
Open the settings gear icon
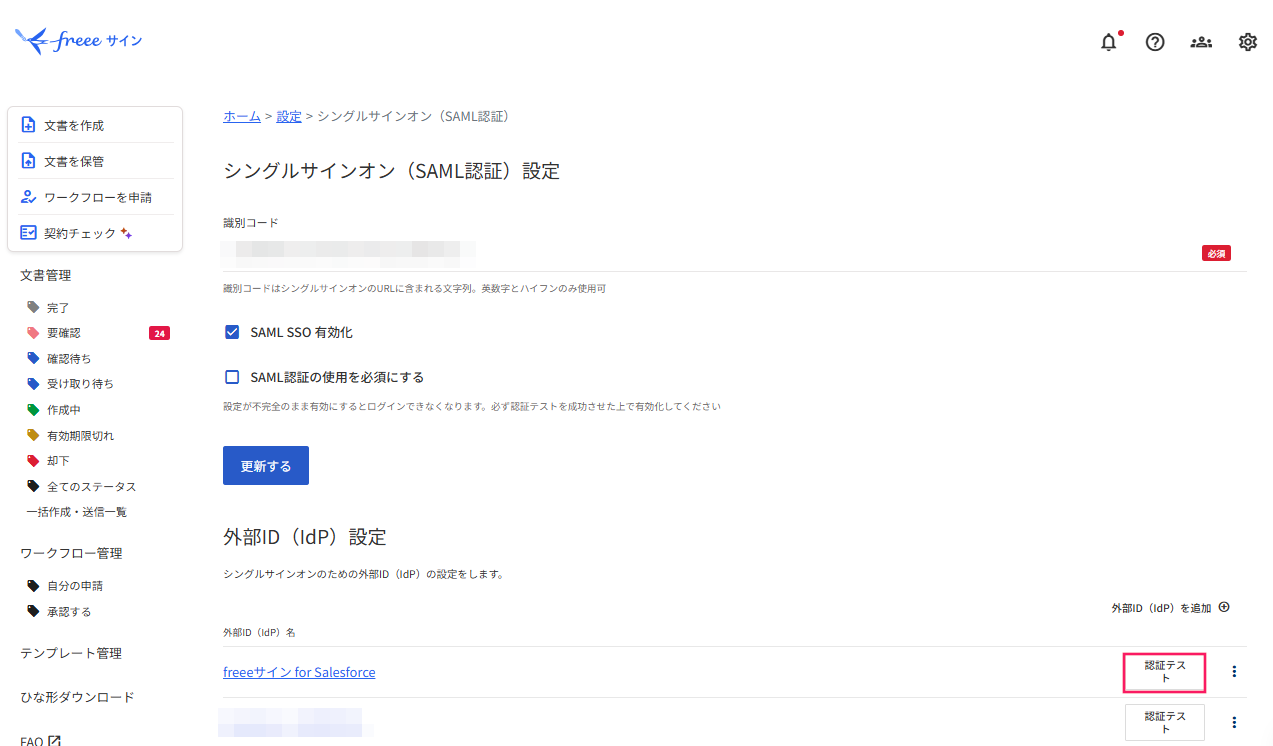[1247, 42]
